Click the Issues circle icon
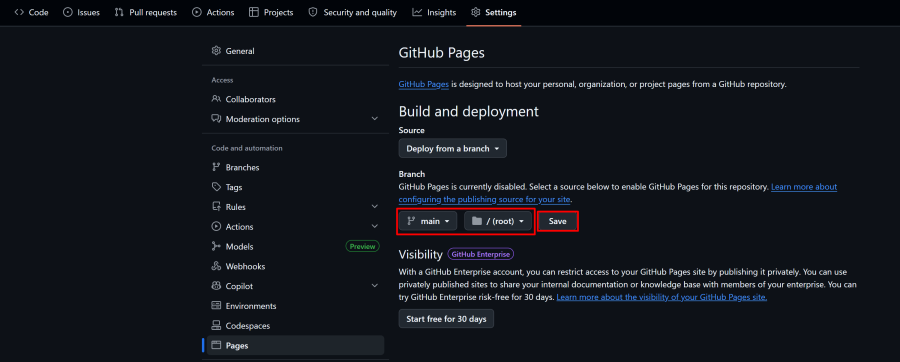 click(68, 12)
